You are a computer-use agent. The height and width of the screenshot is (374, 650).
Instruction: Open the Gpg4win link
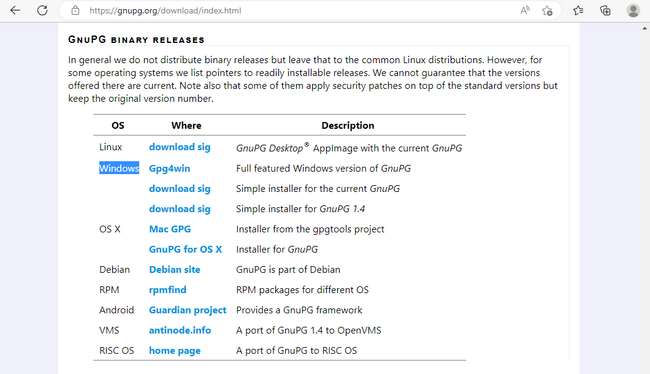[x=170, y=168]
